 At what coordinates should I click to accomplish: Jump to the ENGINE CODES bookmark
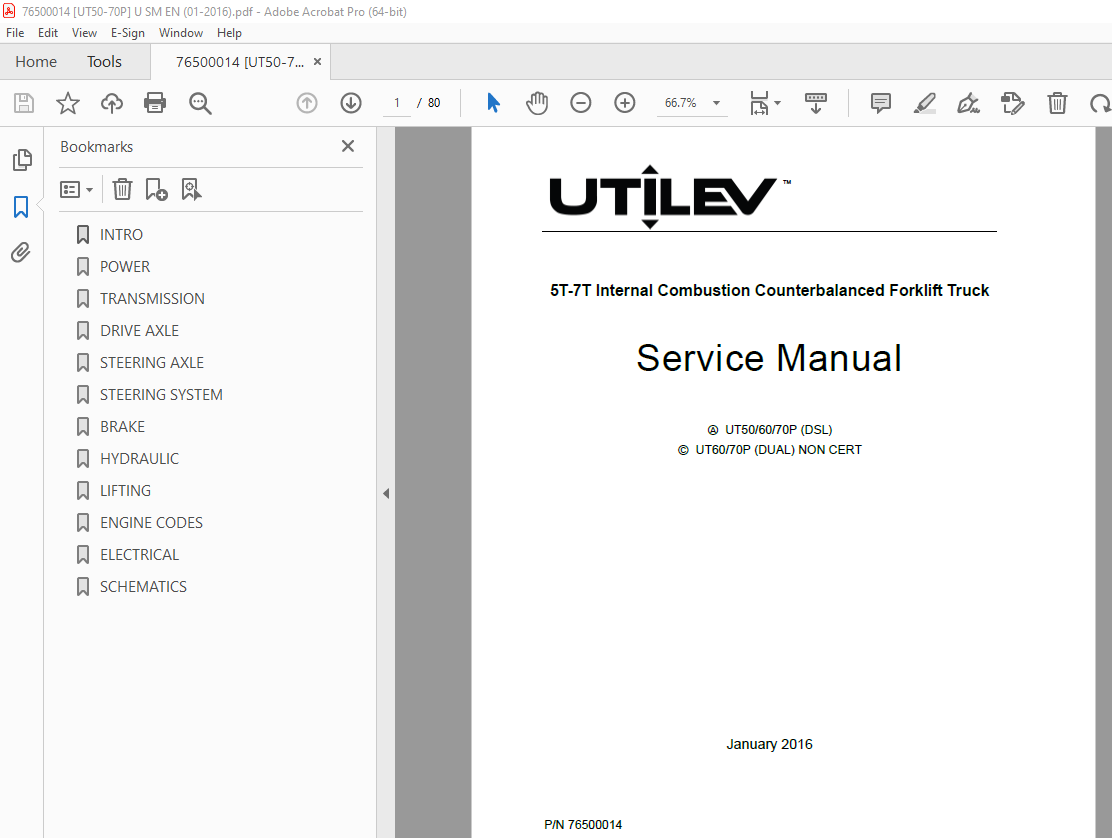tap(151, 523)
